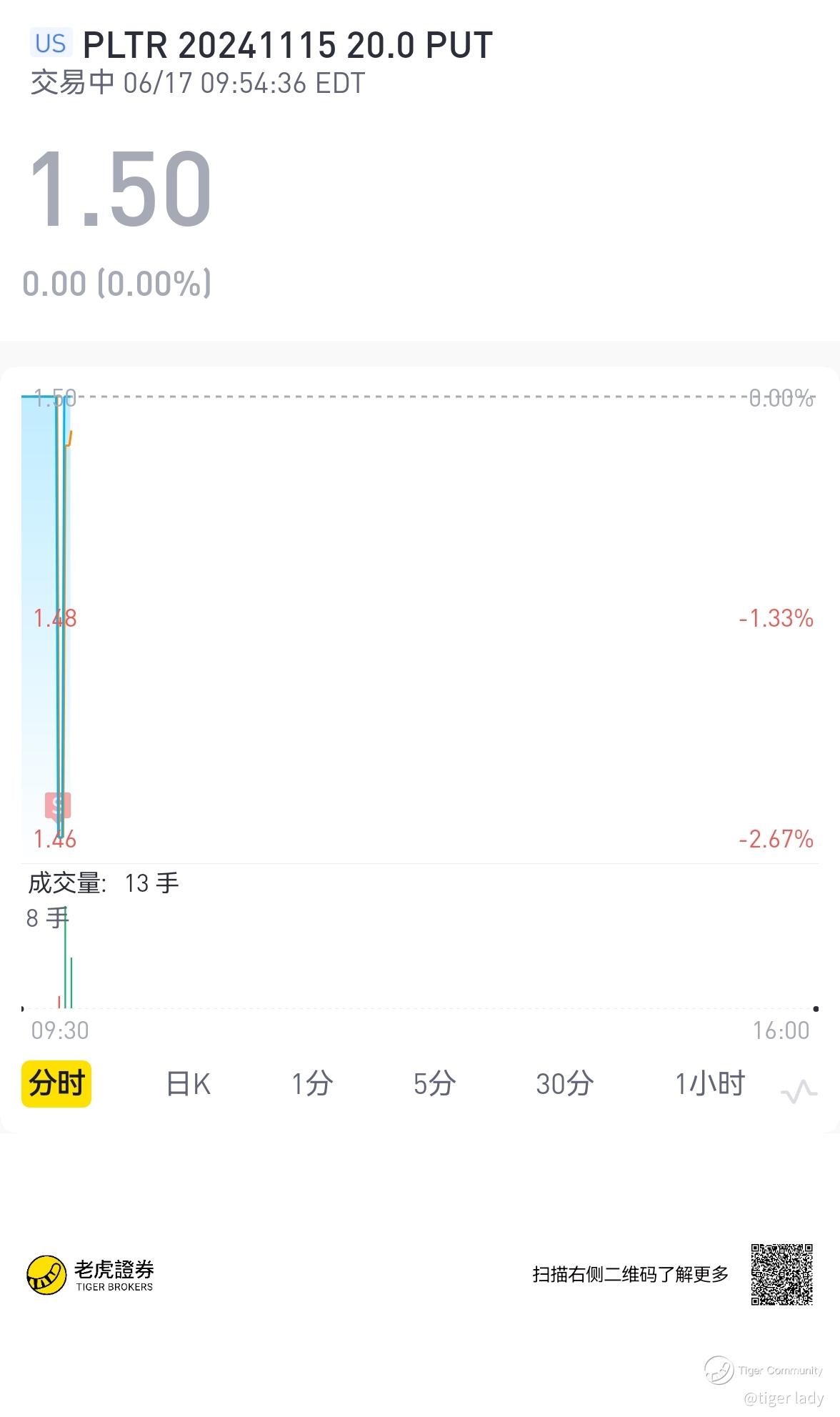Click the US market badge
The image size is (840, 1417).
pos(51,44)
